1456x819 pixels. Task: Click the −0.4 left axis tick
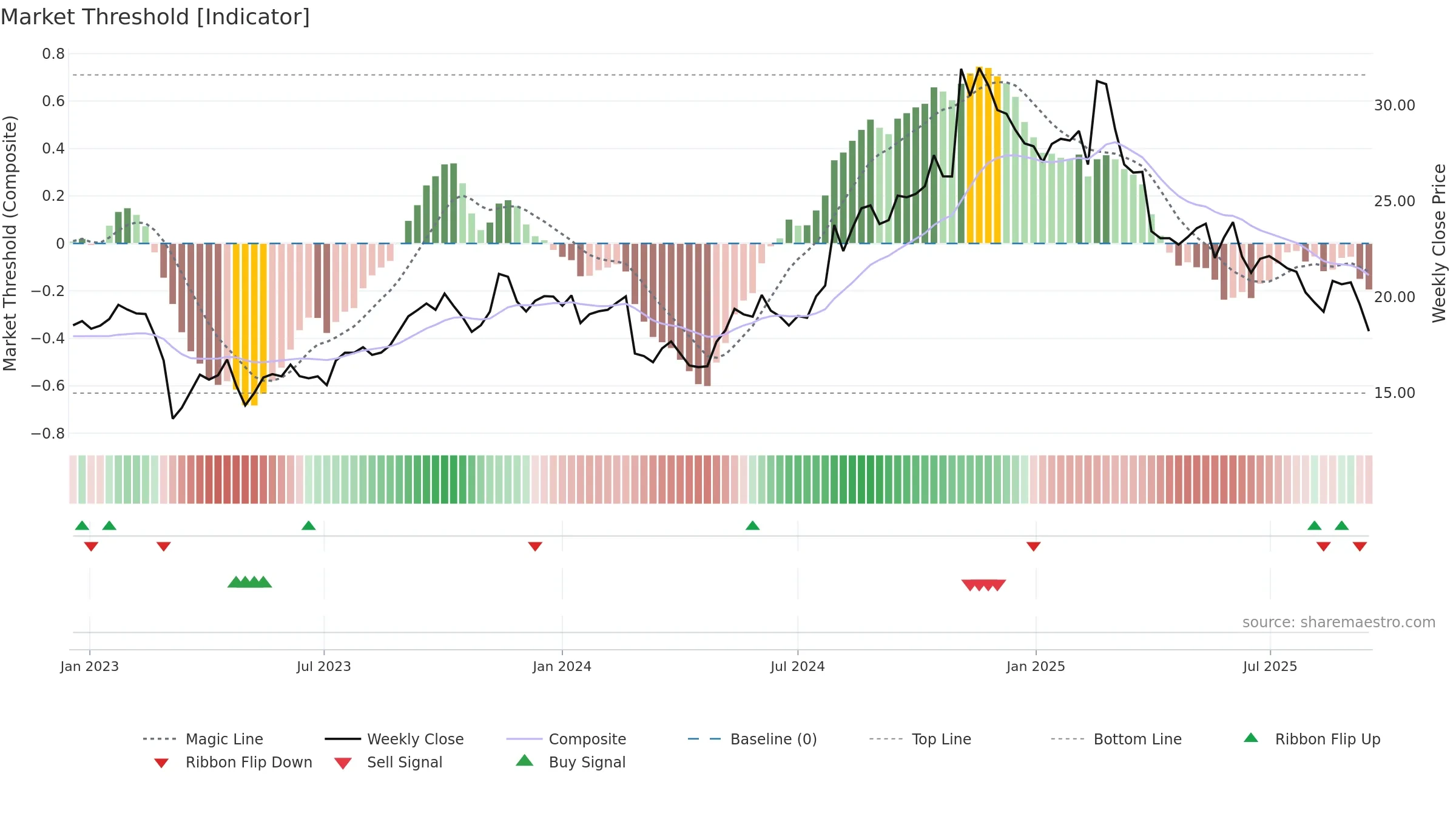48,339
